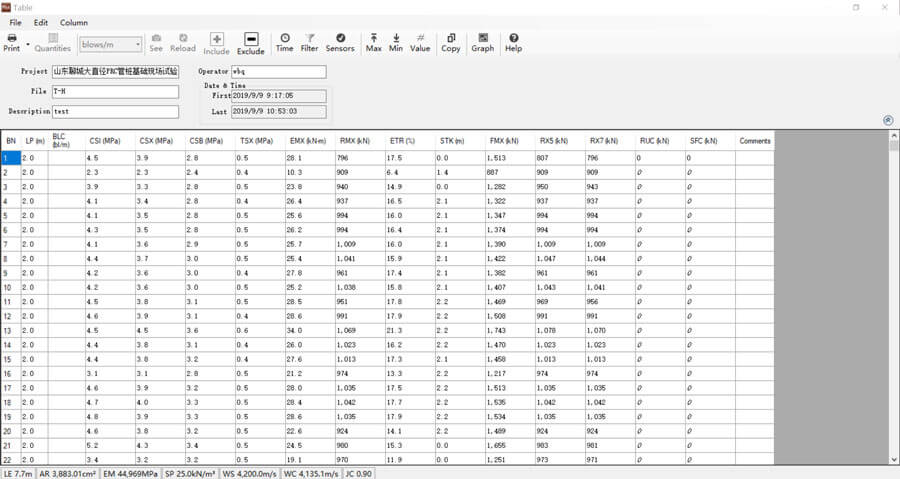Select the FMX (kN) column header

click(510, 141)
